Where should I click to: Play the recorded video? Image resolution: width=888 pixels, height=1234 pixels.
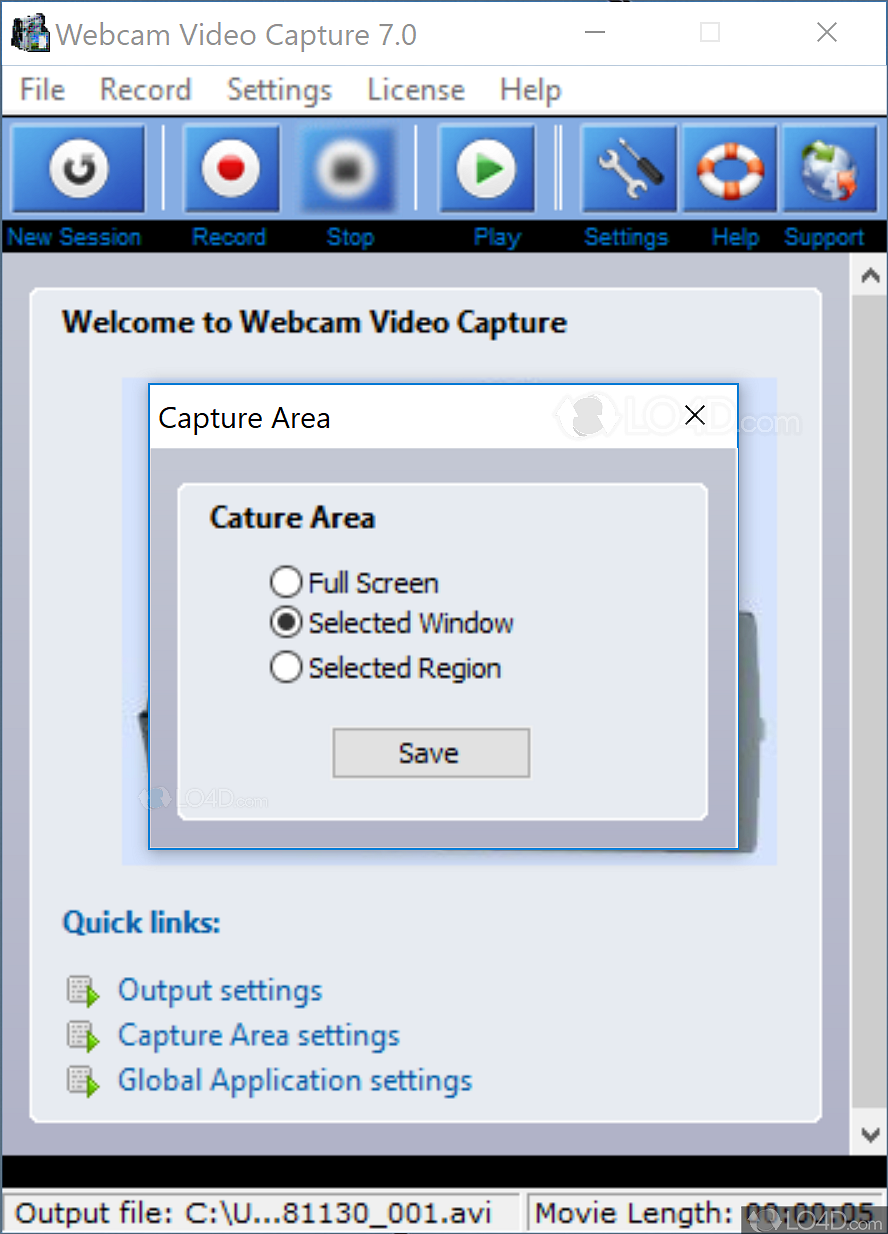point(487,168)
